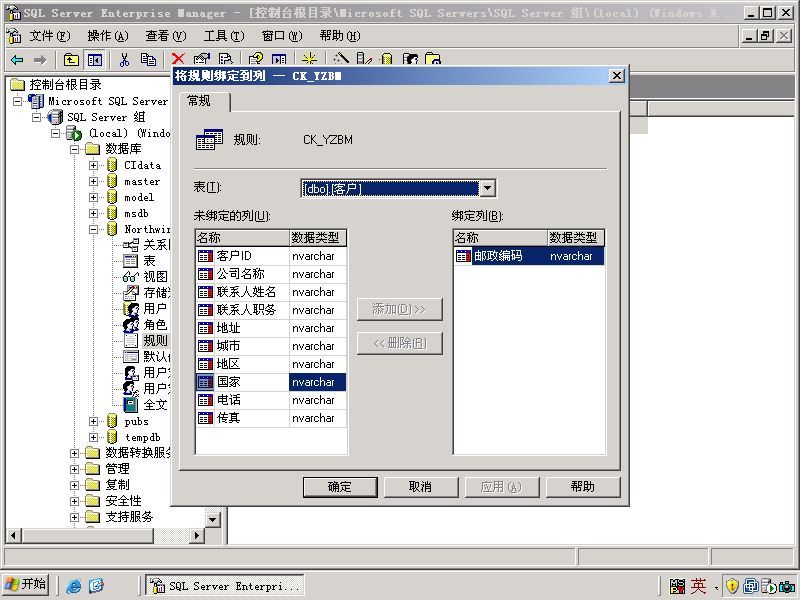Click the Copy toolbar icon
This screenshot has height=600, width=800.
point(148,60)
